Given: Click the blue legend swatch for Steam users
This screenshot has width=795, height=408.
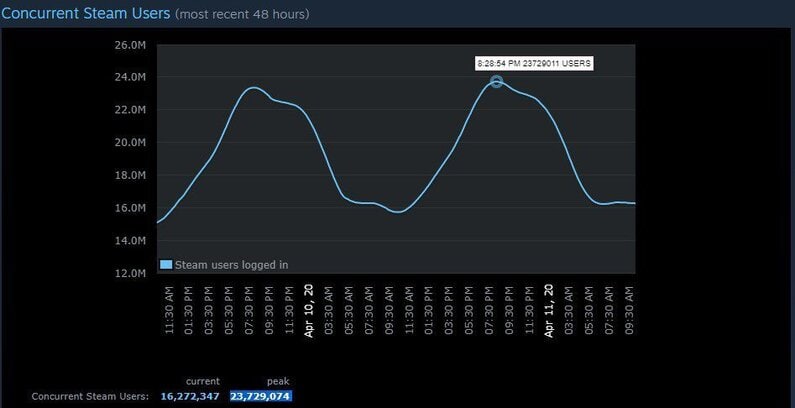Looking at the screenshot, I should click(x=166, y=265).
